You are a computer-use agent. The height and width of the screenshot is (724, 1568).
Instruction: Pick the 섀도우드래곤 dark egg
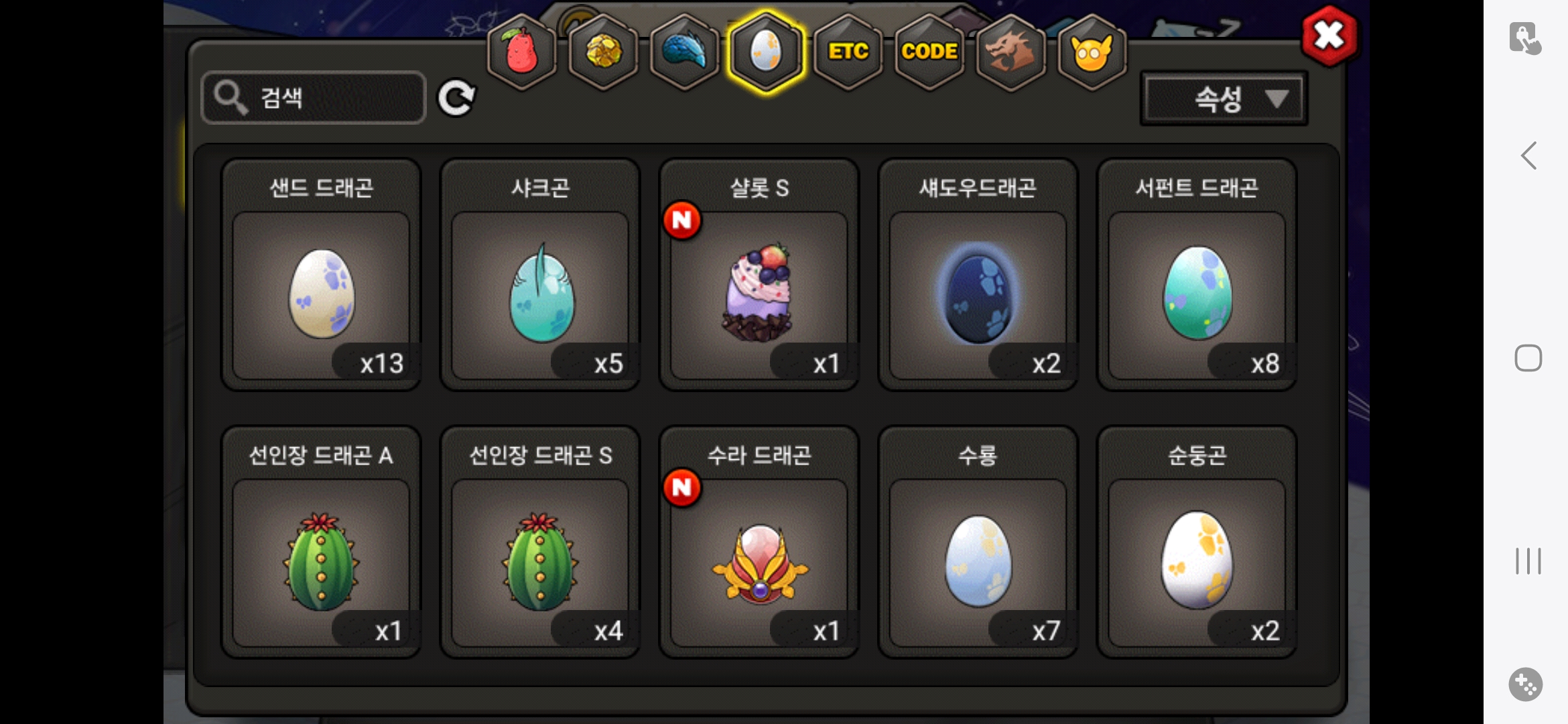(x=978, y=275)
